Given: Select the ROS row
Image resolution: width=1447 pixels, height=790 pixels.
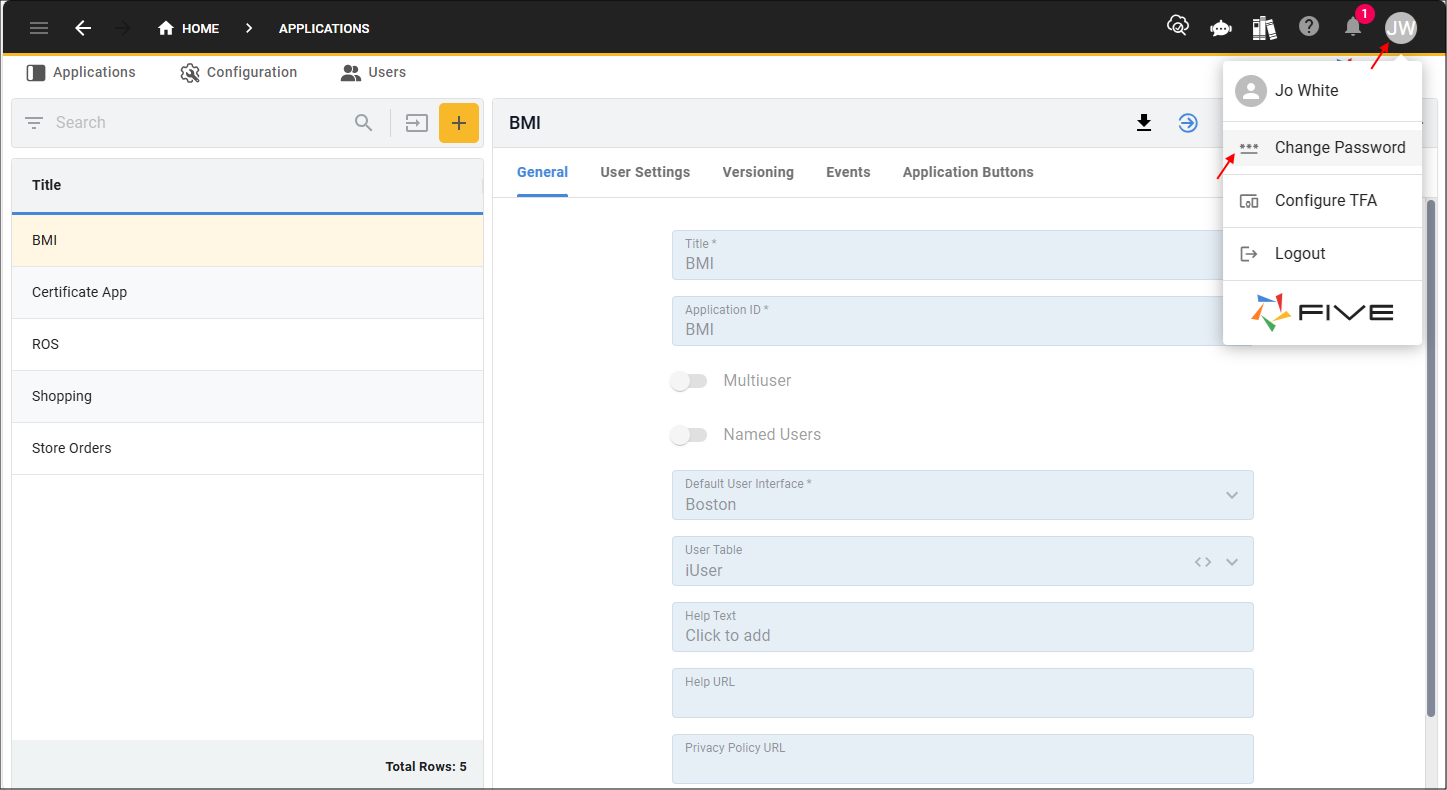Looking at the screenshot, I should (x=247, y=345).
